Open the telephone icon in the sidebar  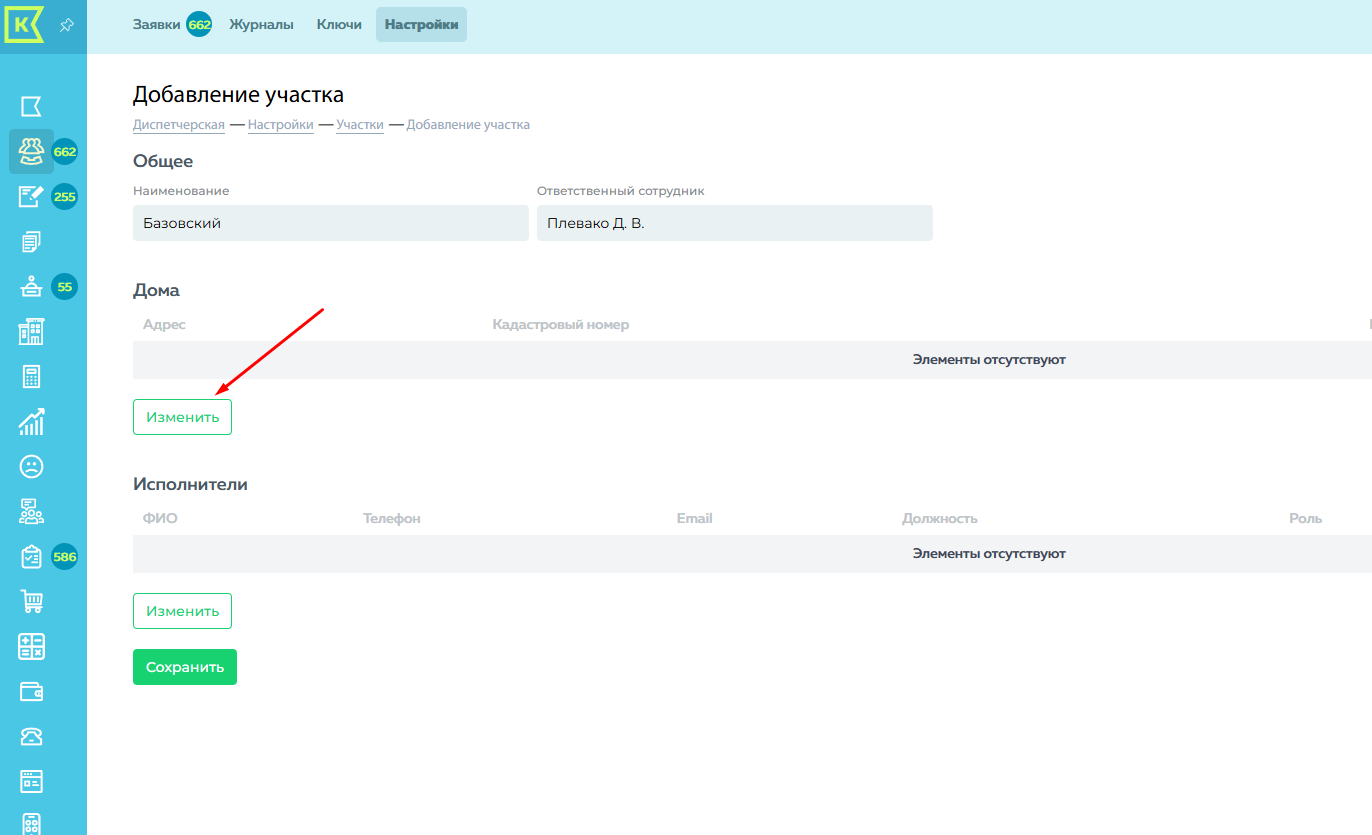(x=31, y=737)
